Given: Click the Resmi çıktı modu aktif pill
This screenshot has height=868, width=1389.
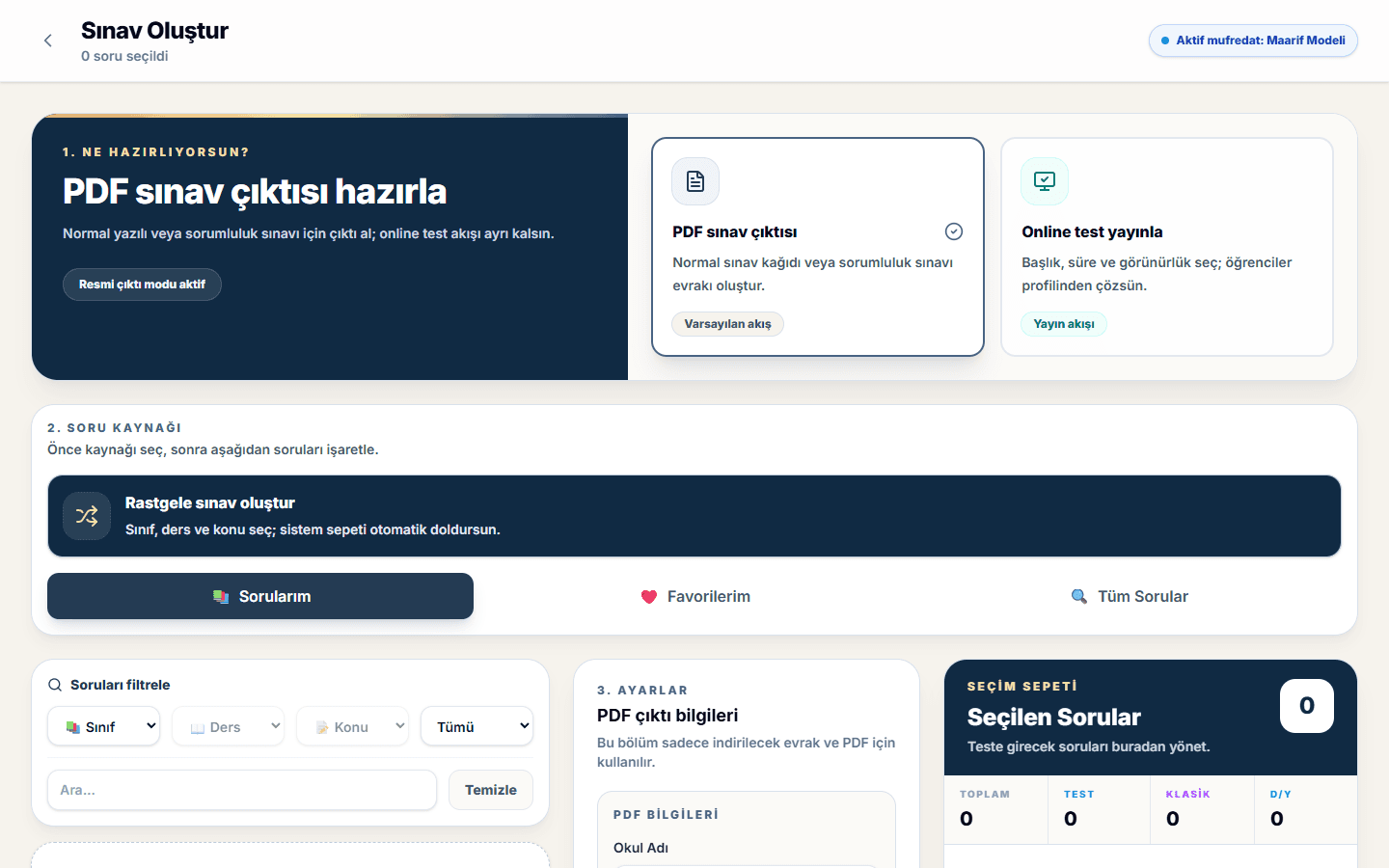Looking at the screenshot, I should point(142,285).
